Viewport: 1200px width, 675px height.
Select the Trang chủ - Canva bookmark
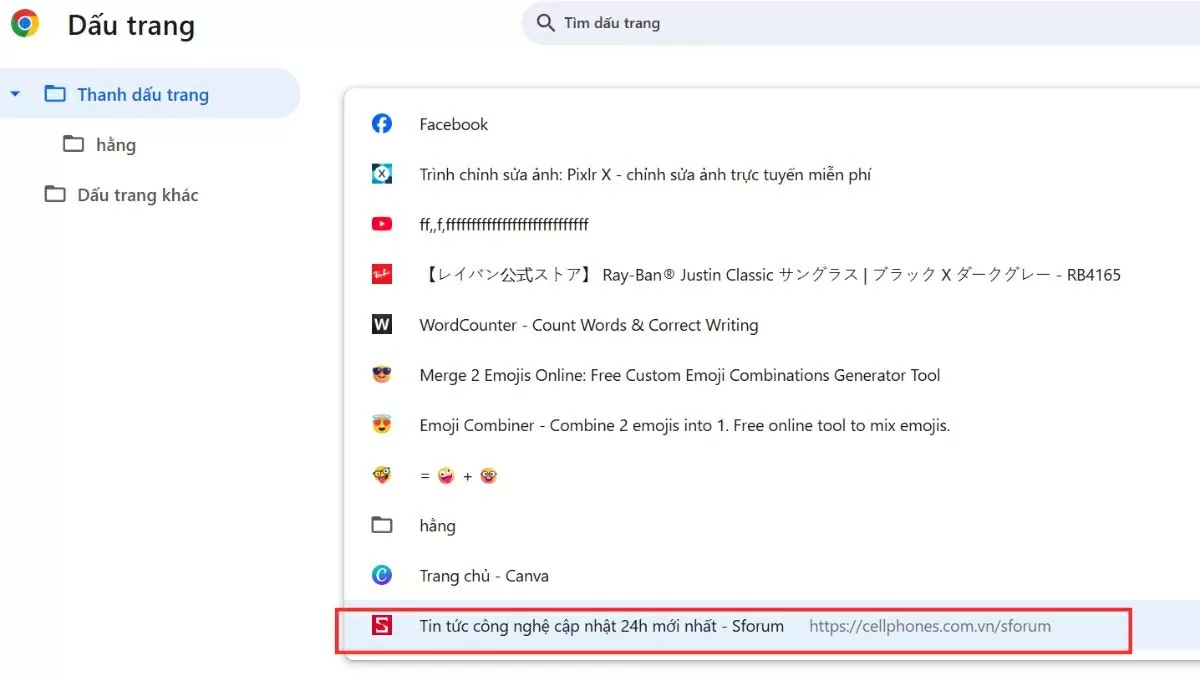point(483,576)
